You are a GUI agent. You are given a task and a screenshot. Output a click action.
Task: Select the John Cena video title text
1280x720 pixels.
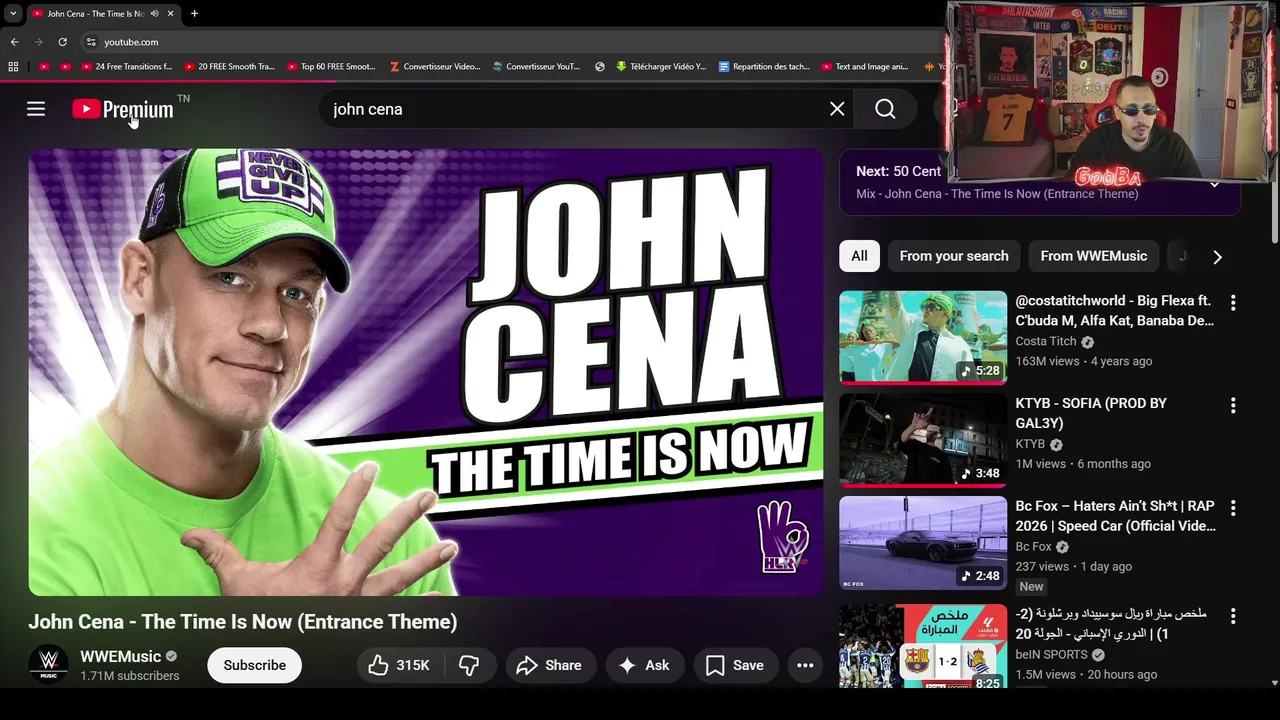[x=243, y=622]
